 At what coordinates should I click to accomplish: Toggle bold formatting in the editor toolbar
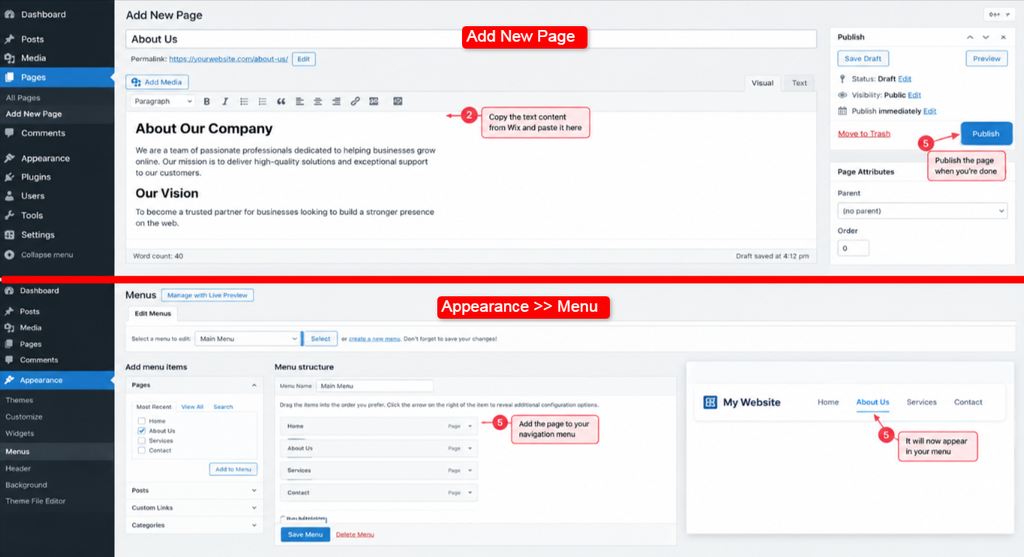[x=206, y=101]
